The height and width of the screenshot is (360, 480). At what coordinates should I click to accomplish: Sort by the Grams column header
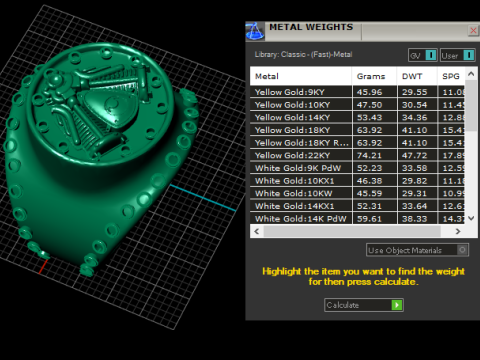click(374, 76)
